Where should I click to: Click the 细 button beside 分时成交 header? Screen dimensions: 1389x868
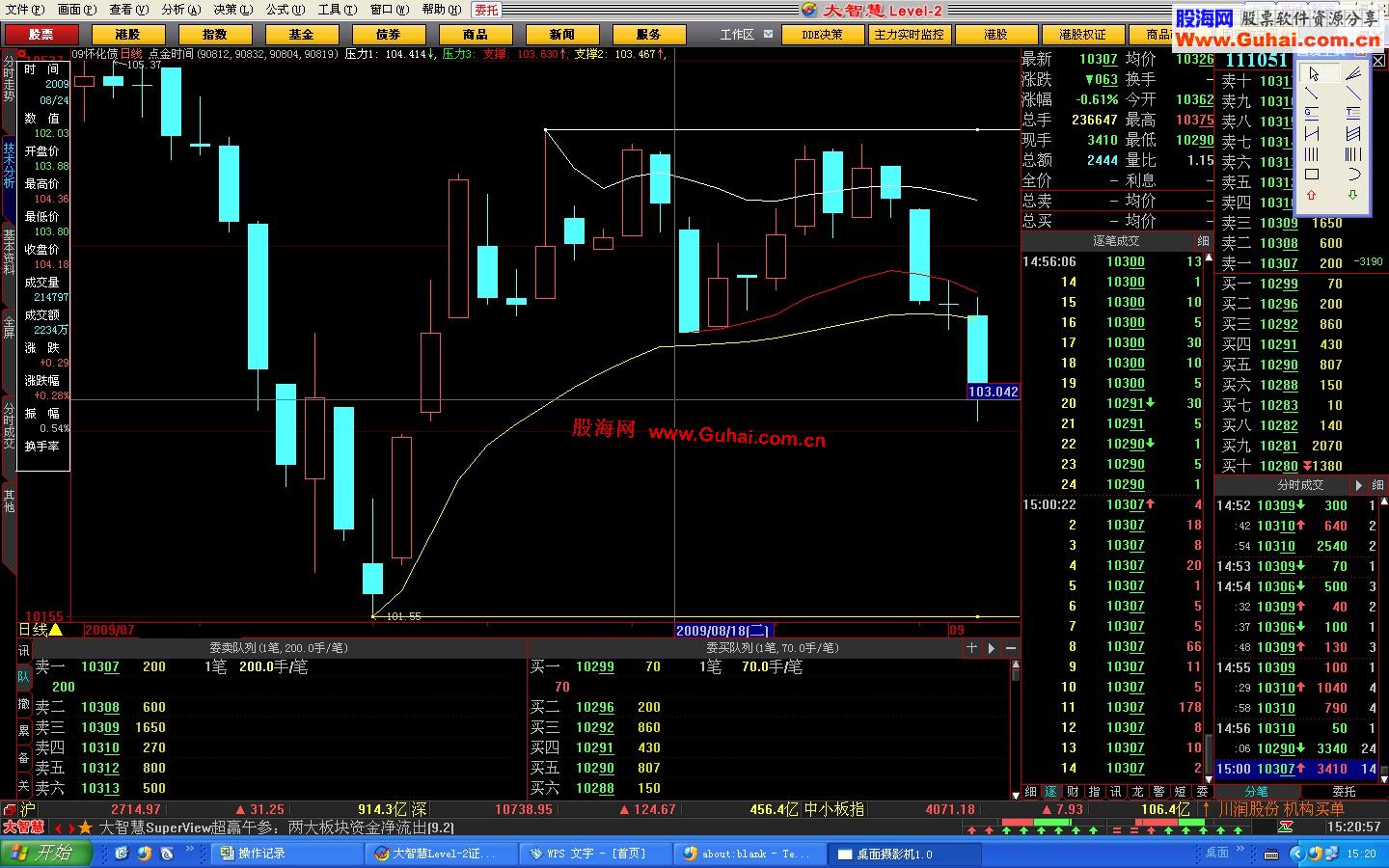click(x=1377, y=486)
